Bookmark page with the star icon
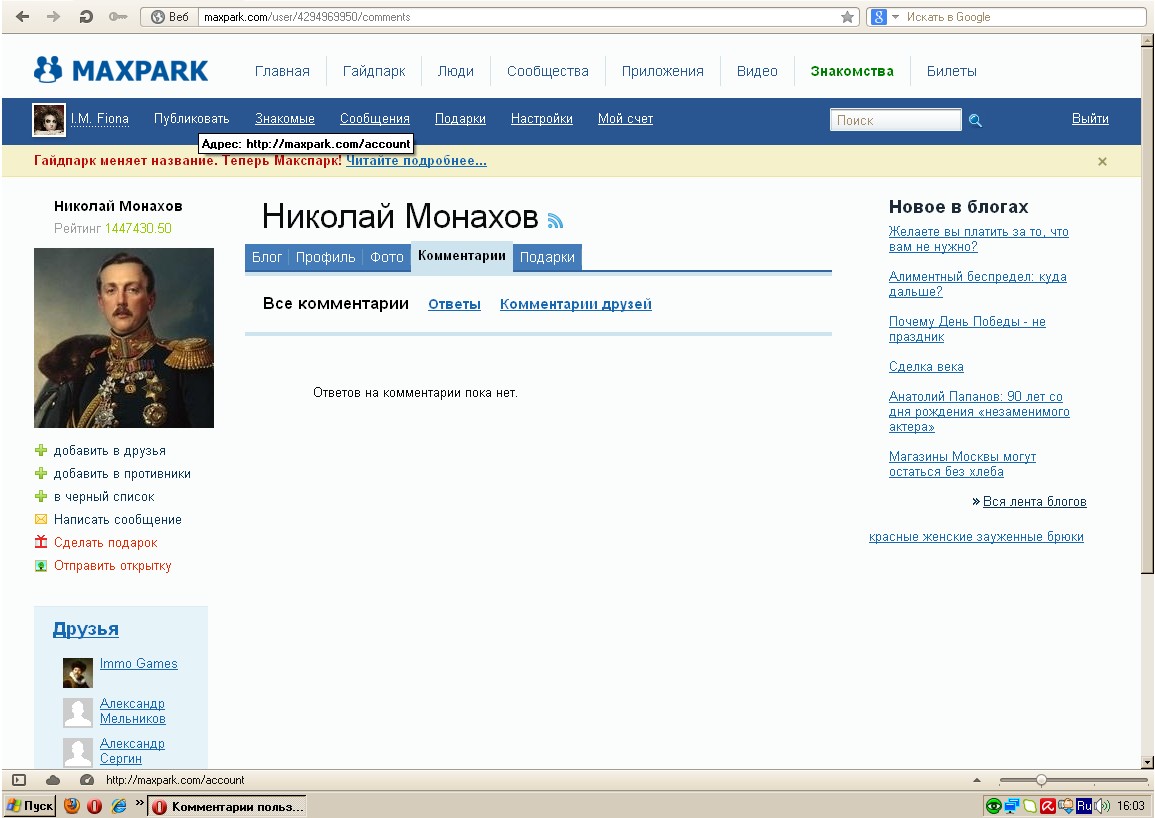Image resolution: width=1155 pixels, height=818 pixels. [848, 17]
